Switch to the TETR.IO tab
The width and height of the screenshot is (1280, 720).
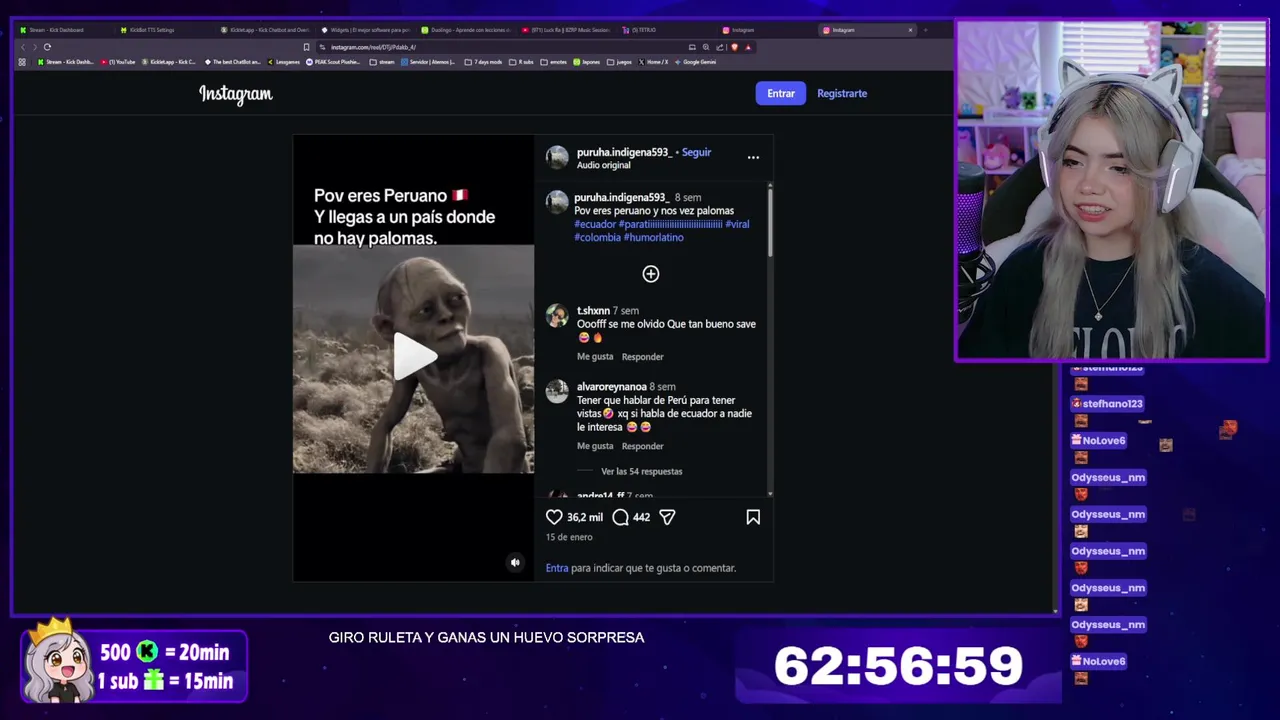666,30
